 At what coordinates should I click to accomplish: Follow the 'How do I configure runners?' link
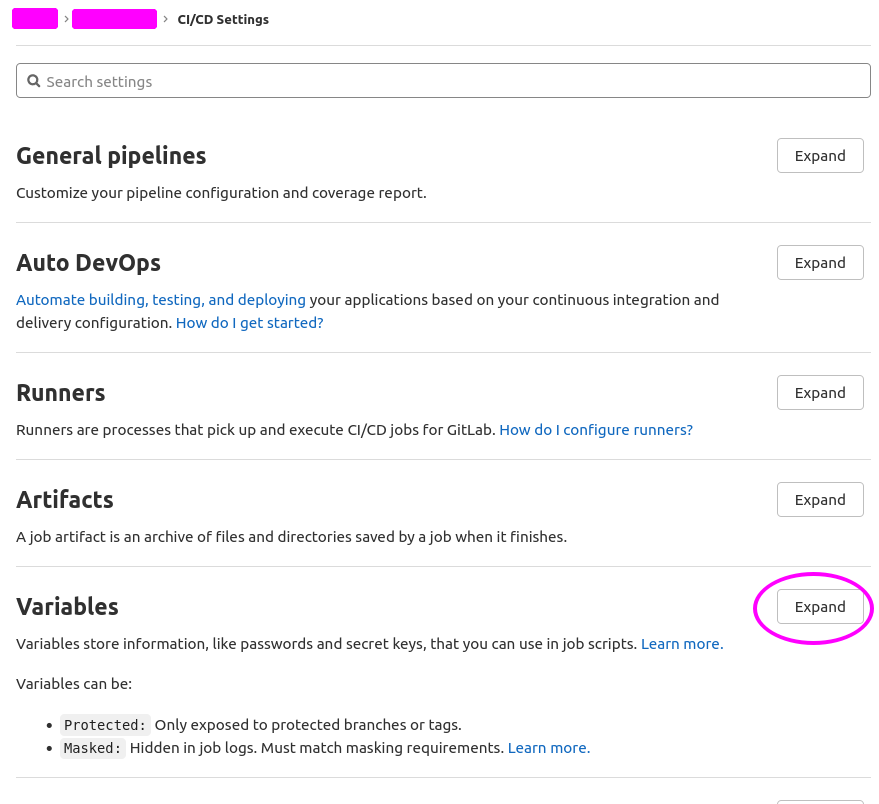point(596,430)
